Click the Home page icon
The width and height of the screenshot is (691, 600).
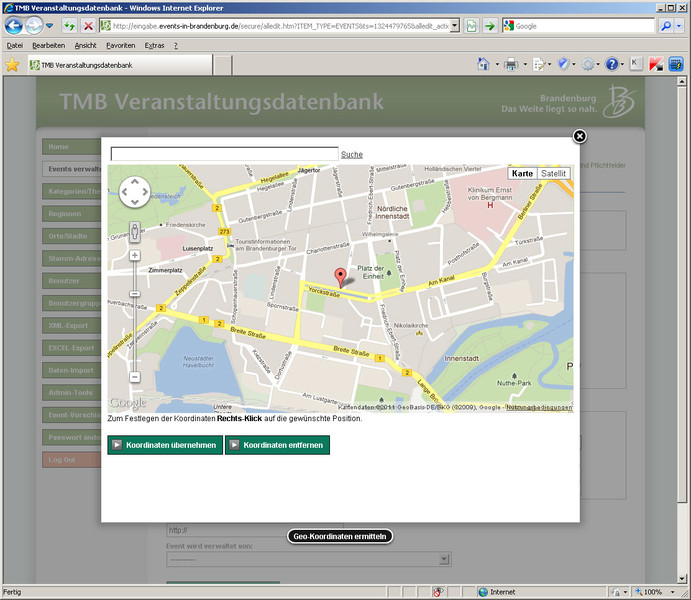483,64
